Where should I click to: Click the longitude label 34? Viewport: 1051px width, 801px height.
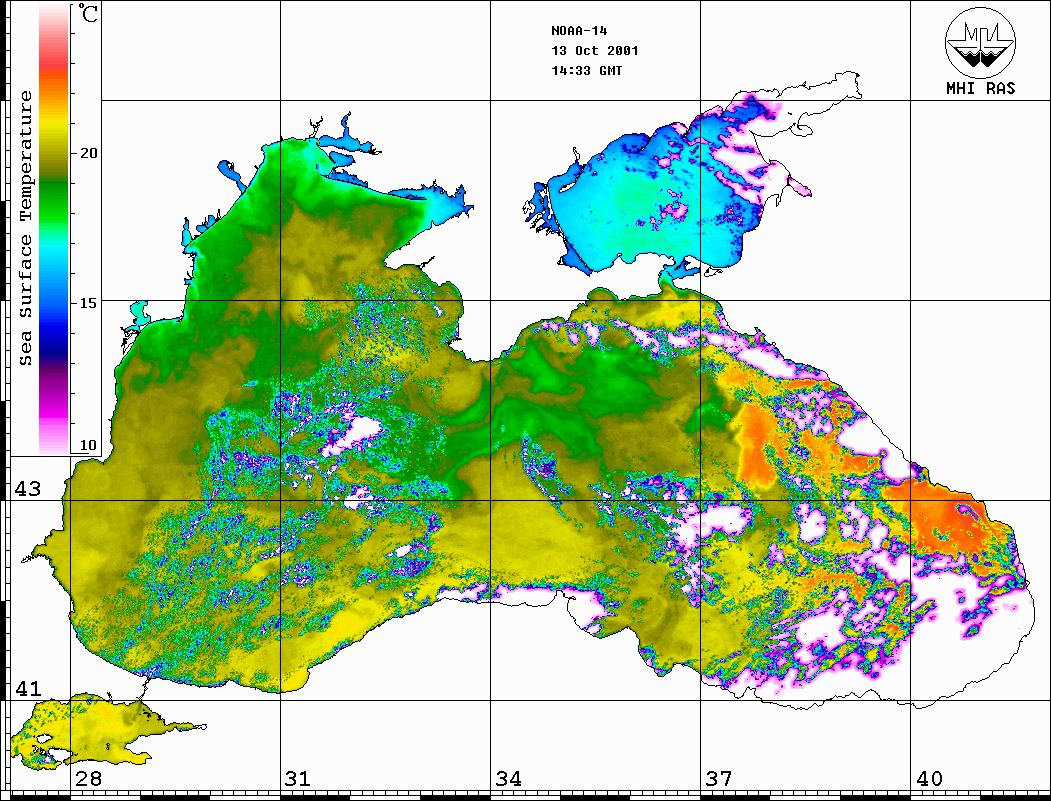pyautogui.click(x=508, y=778)
